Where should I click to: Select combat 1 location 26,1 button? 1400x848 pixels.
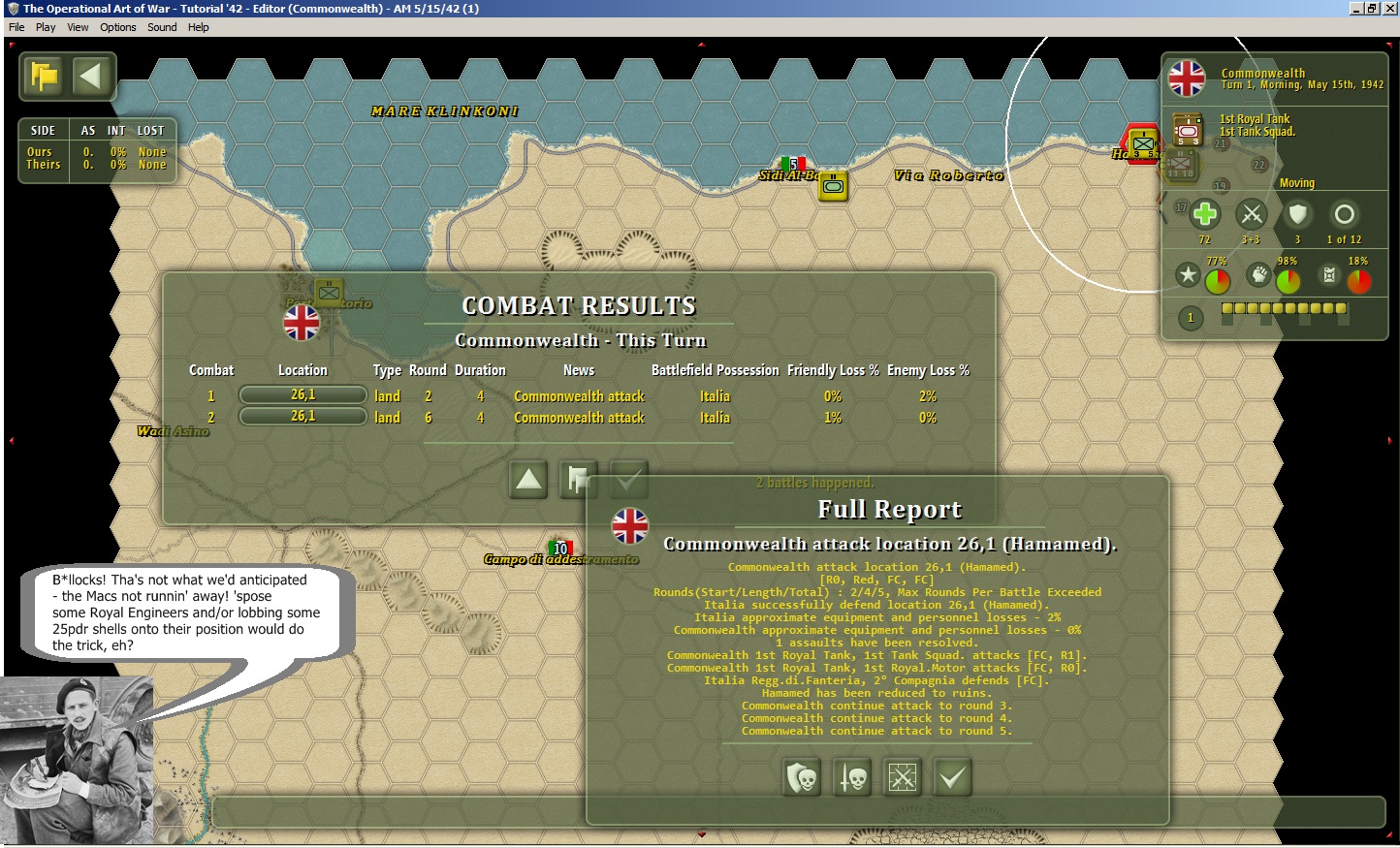(x=303, y=395)
